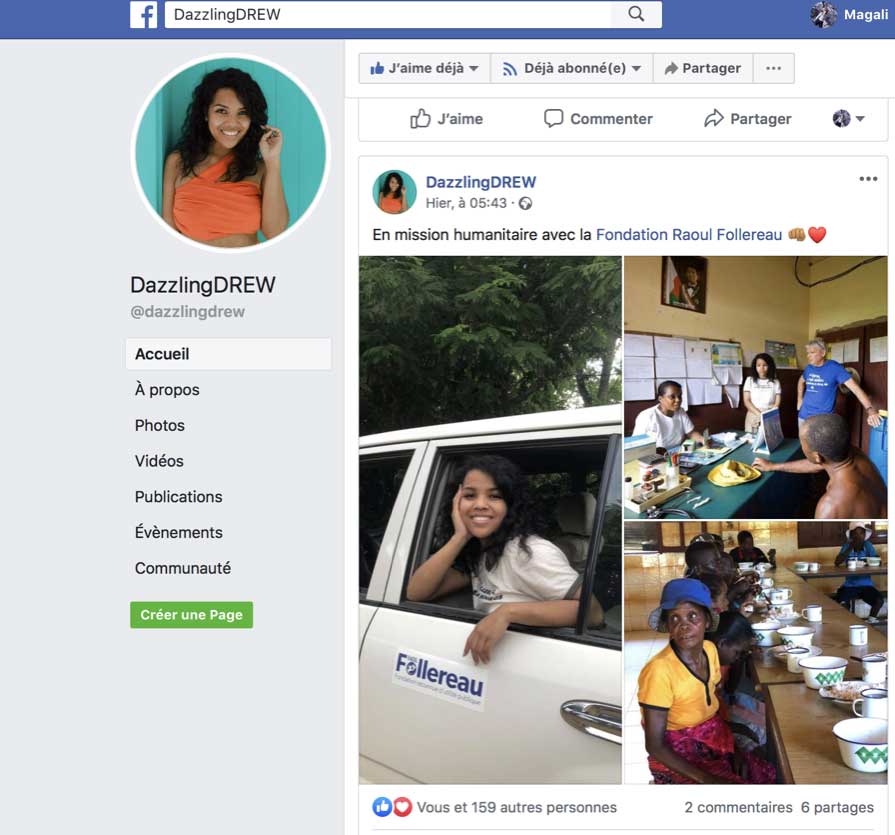Click the Commenter speech bubble icon
Screen dimensions: 895x835
[553, 119]
